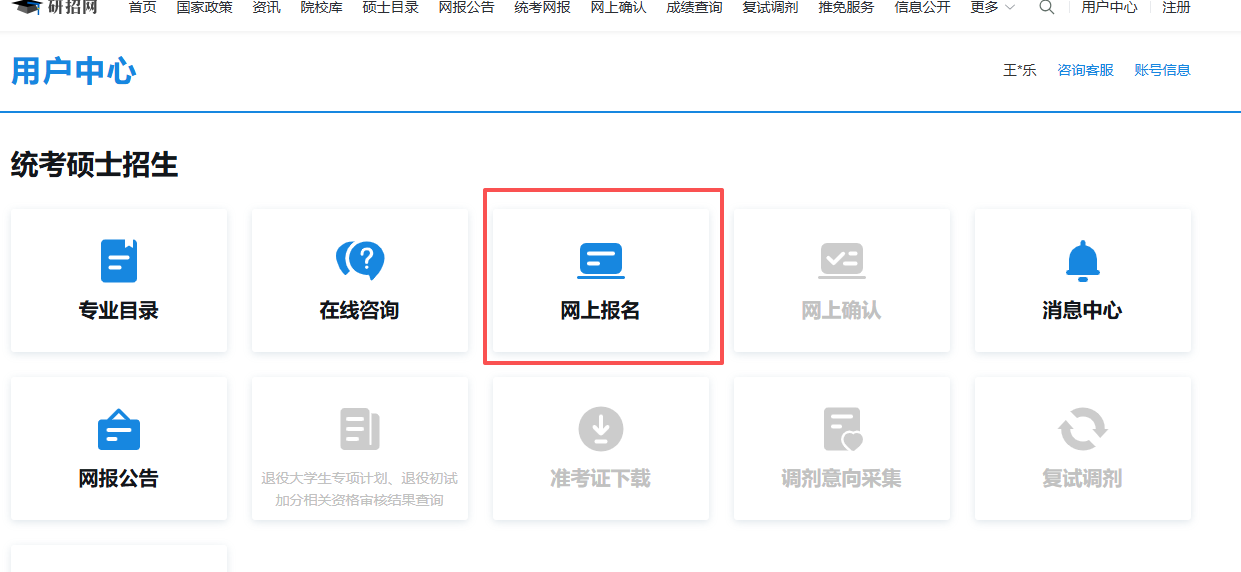
Task: Click the 调剂意向采集 icon
Action: pos(842,430)
